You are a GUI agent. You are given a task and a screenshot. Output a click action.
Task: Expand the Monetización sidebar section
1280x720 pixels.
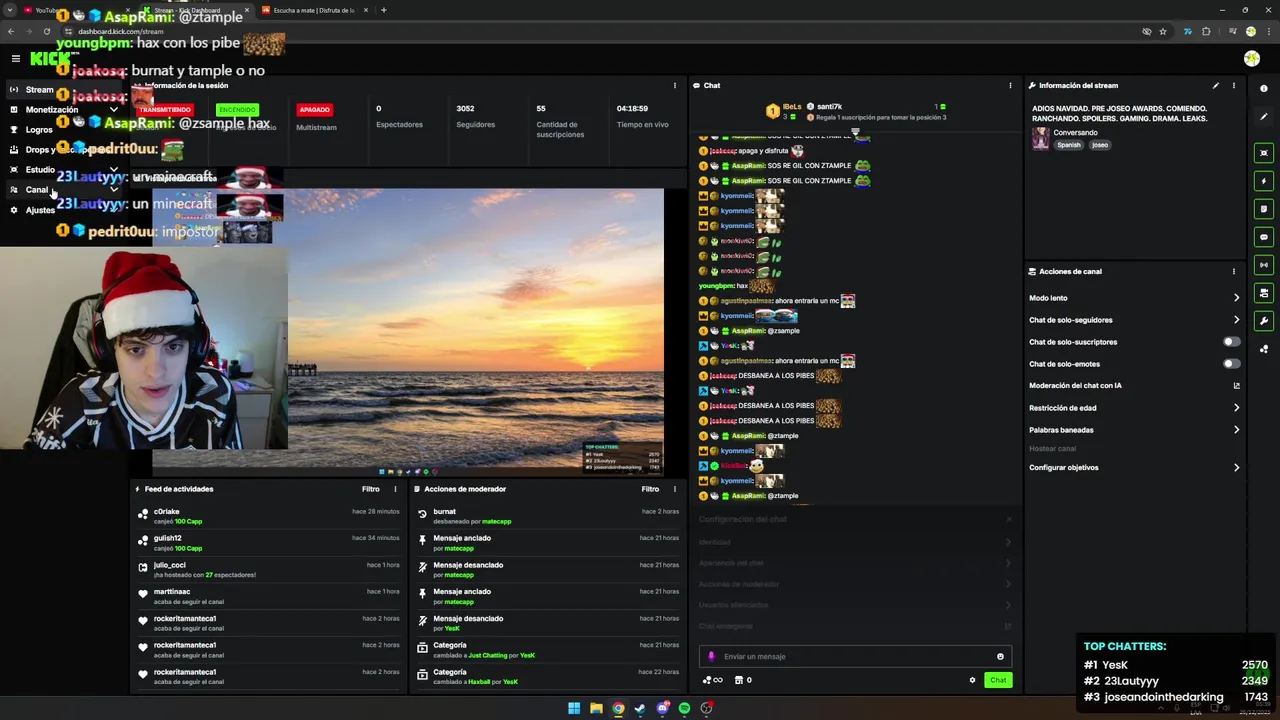tap(113, 110)
